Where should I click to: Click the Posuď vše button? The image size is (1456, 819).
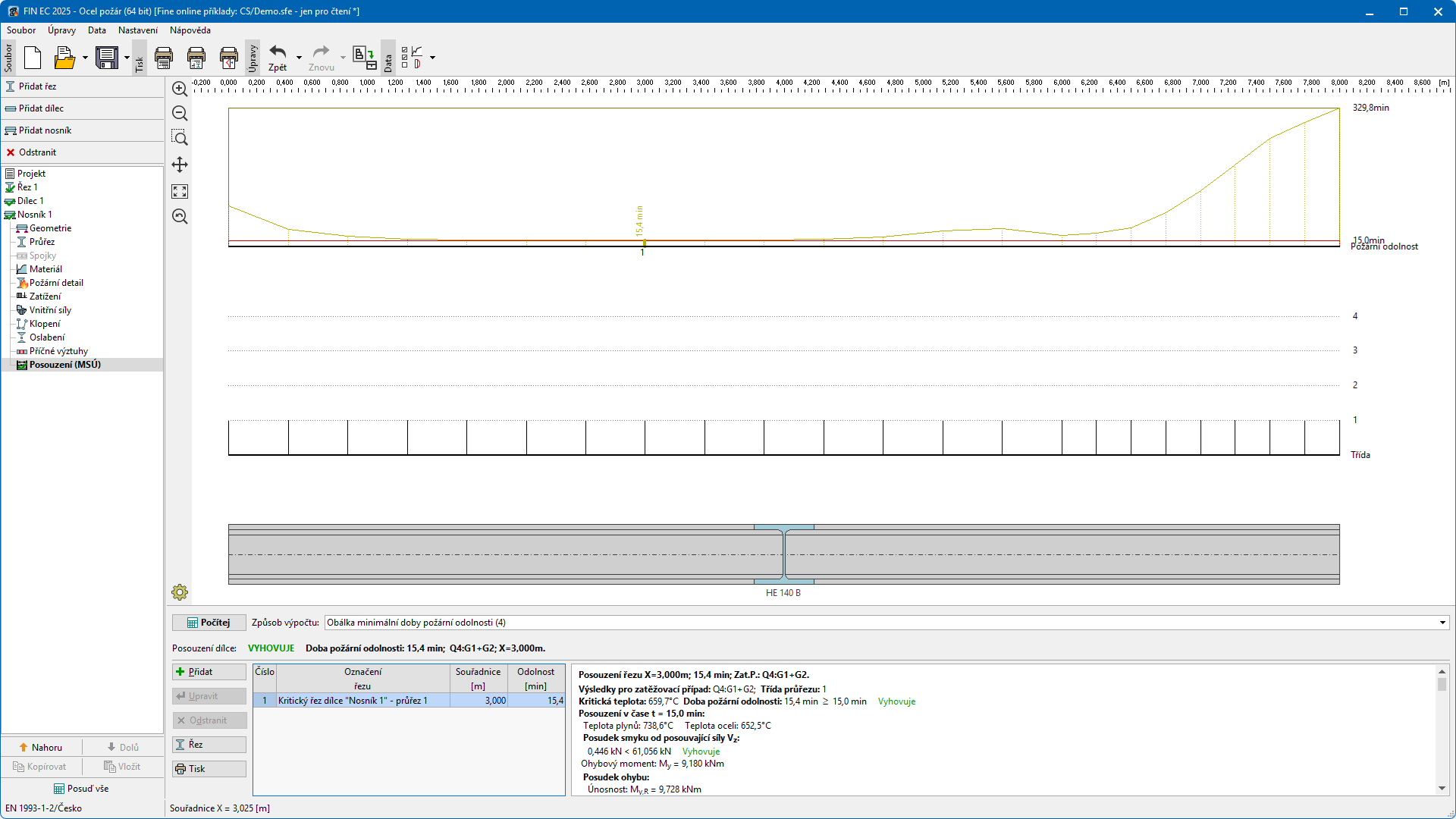(81, 789)
